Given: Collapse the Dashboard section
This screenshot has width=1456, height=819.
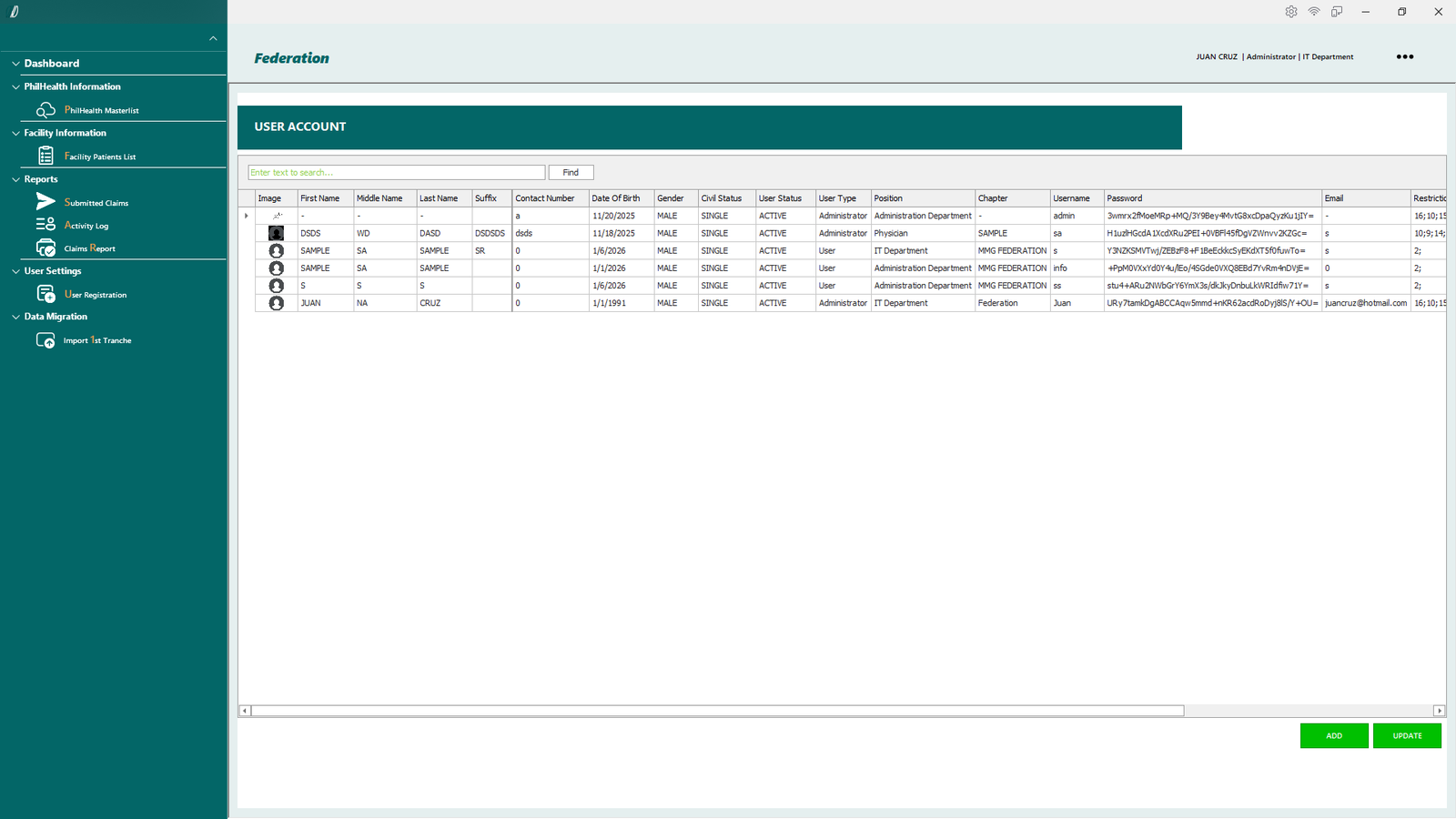Looking at the screenshot, I should [x=15, y=64].
